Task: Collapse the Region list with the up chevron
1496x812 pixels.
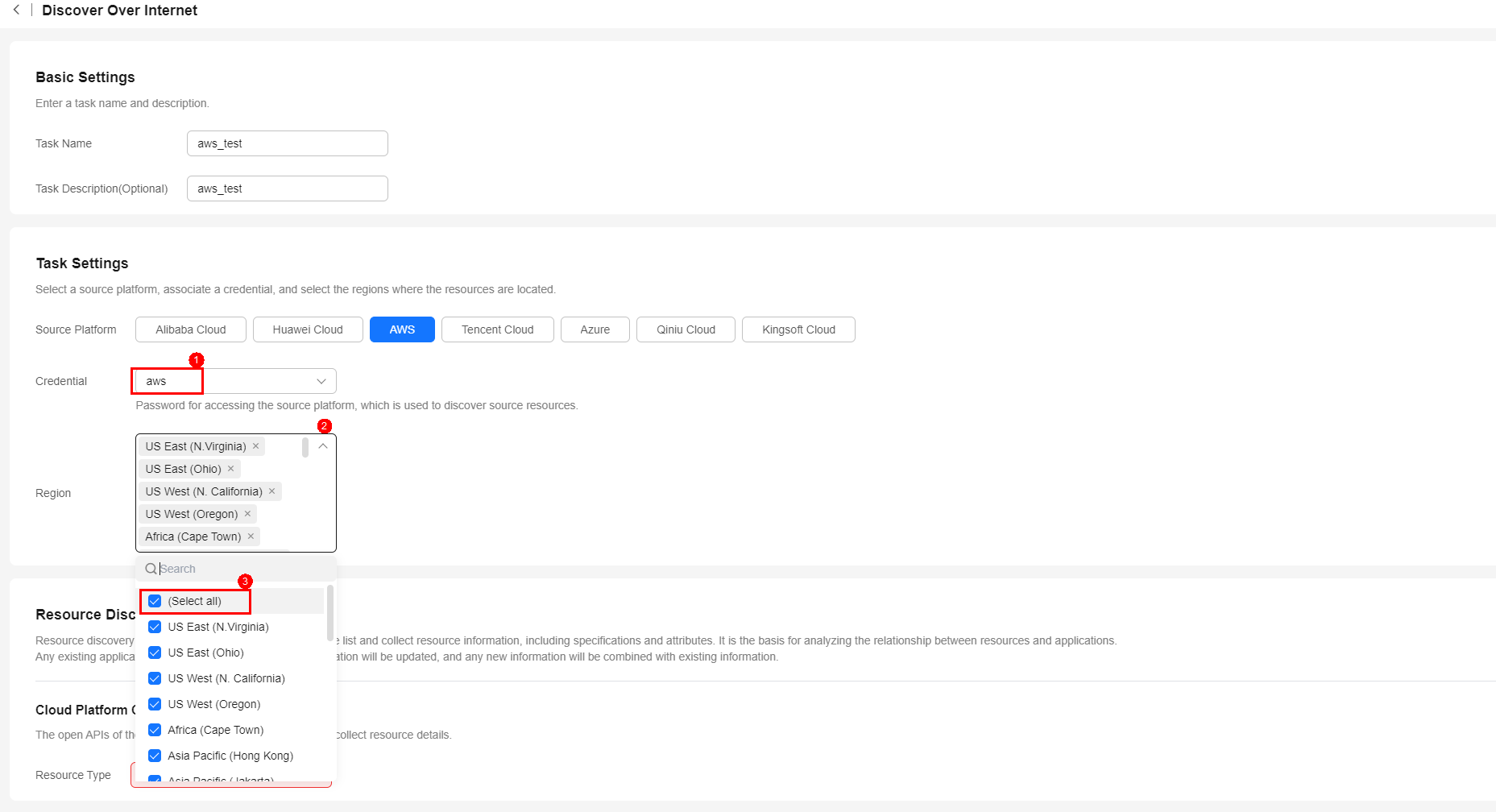Action: [x=323, y=446]
